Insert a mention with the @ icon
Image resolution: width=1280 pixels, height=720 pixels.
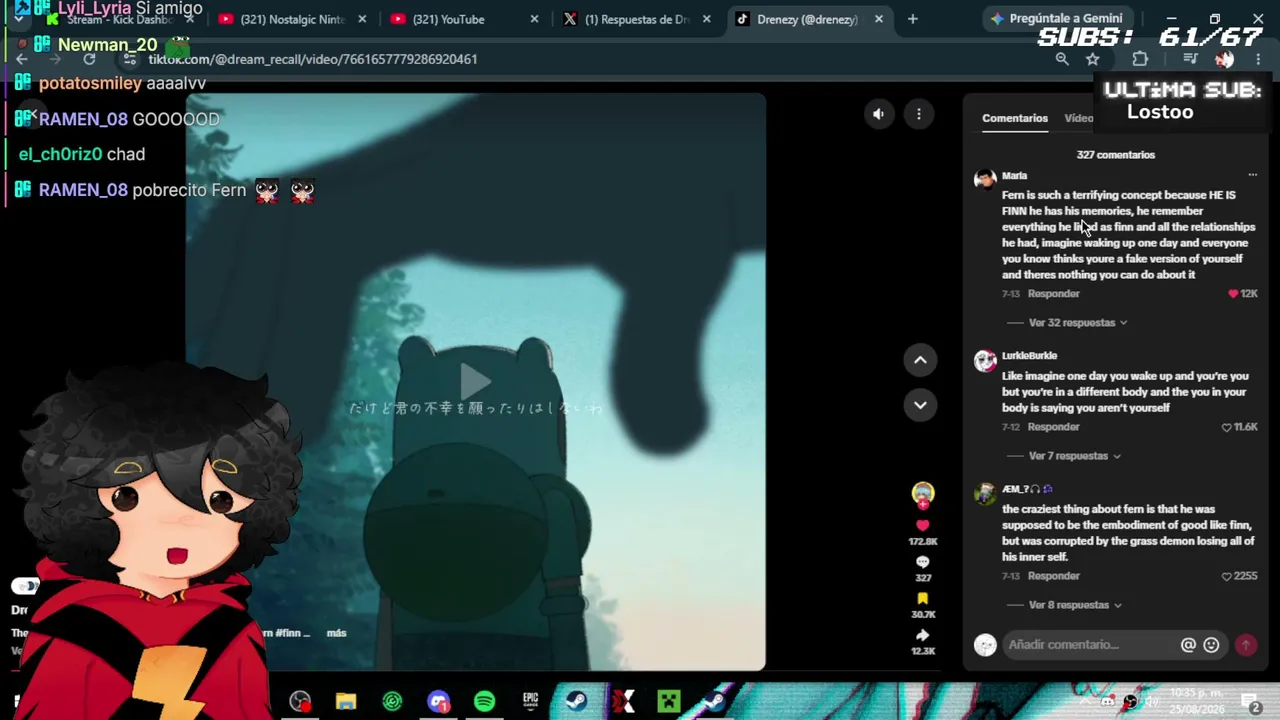pyautogui.click(x=1188, y=645)
